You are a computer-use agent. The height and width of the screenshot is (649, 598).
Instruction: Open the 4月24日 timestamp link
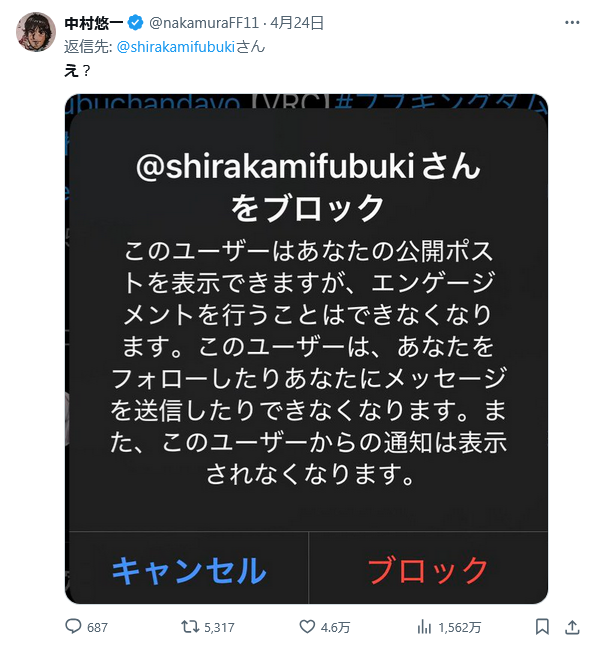pos(297,23)
